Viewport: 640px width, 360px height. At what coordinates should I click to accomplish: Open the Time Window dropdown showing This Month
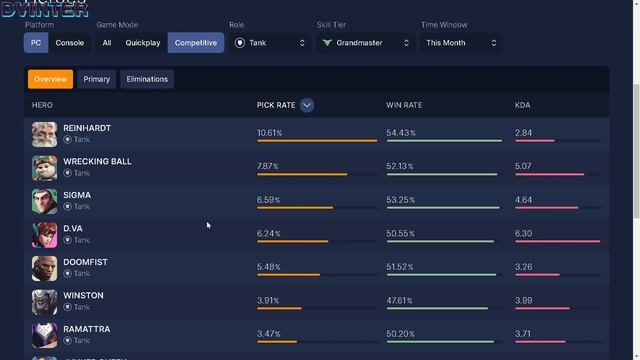461,42
